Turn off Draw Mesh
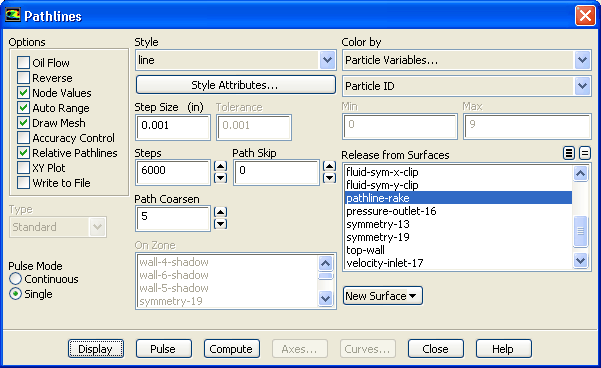Screen dimensions: 601x368 (23, 123)
